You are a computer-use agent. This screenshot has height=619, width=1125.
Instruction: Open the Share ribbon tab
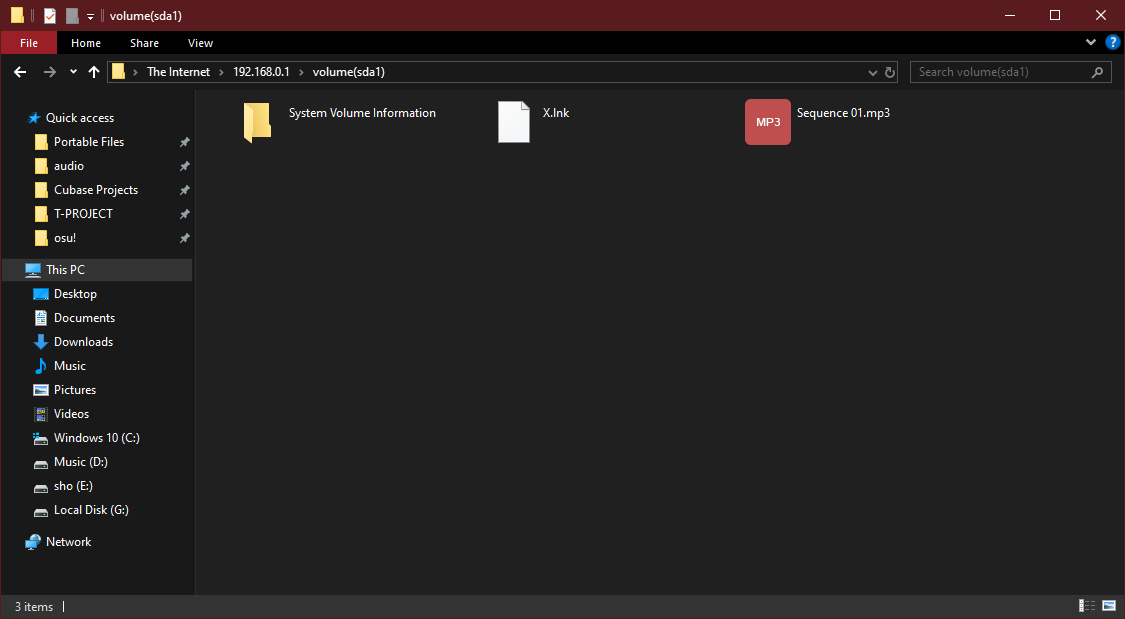tap(144, 43)
